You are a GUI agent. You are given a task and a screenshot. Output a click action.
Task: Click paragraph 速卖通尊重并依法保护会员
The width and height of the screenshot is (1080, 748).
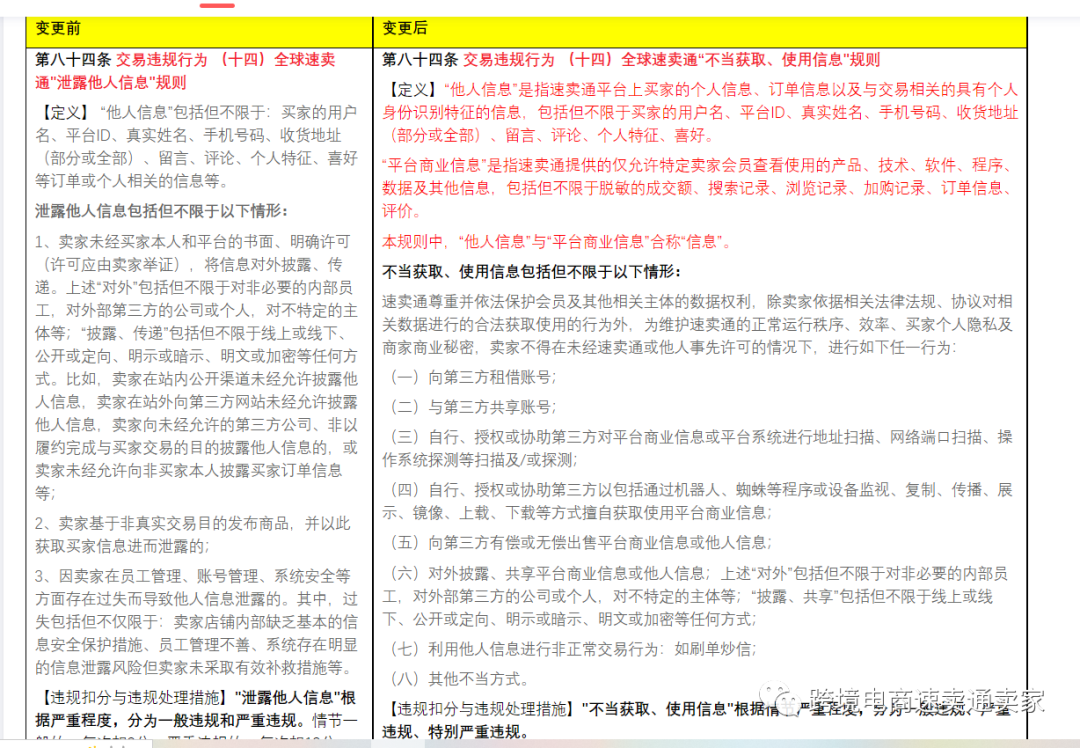point(697,324)
